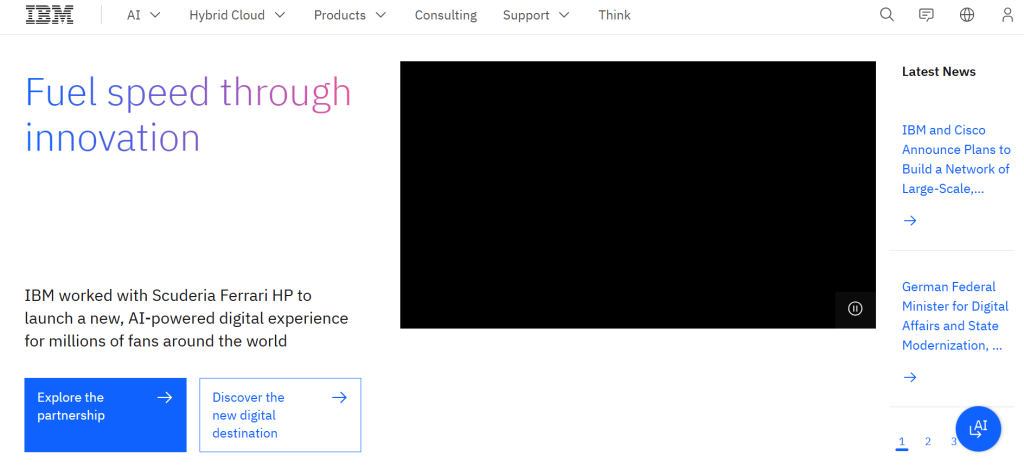
Task: Launch the floating AI assistant button
Action: pos(978,429)
